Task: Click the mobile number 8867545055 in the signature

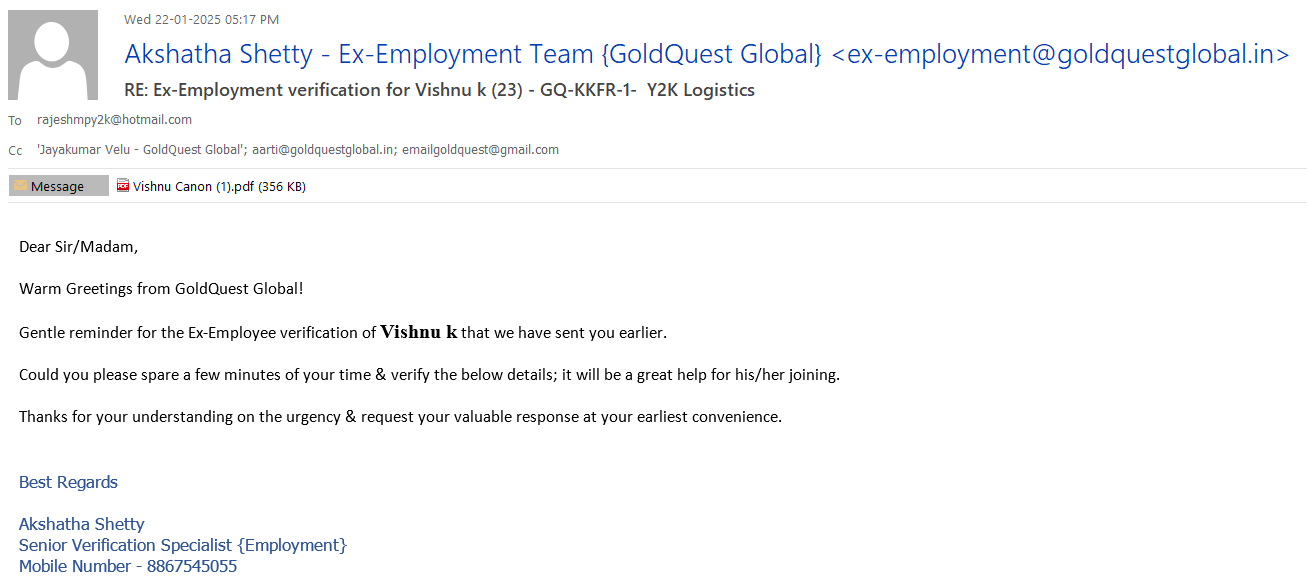Action: (x=192, y=566)
